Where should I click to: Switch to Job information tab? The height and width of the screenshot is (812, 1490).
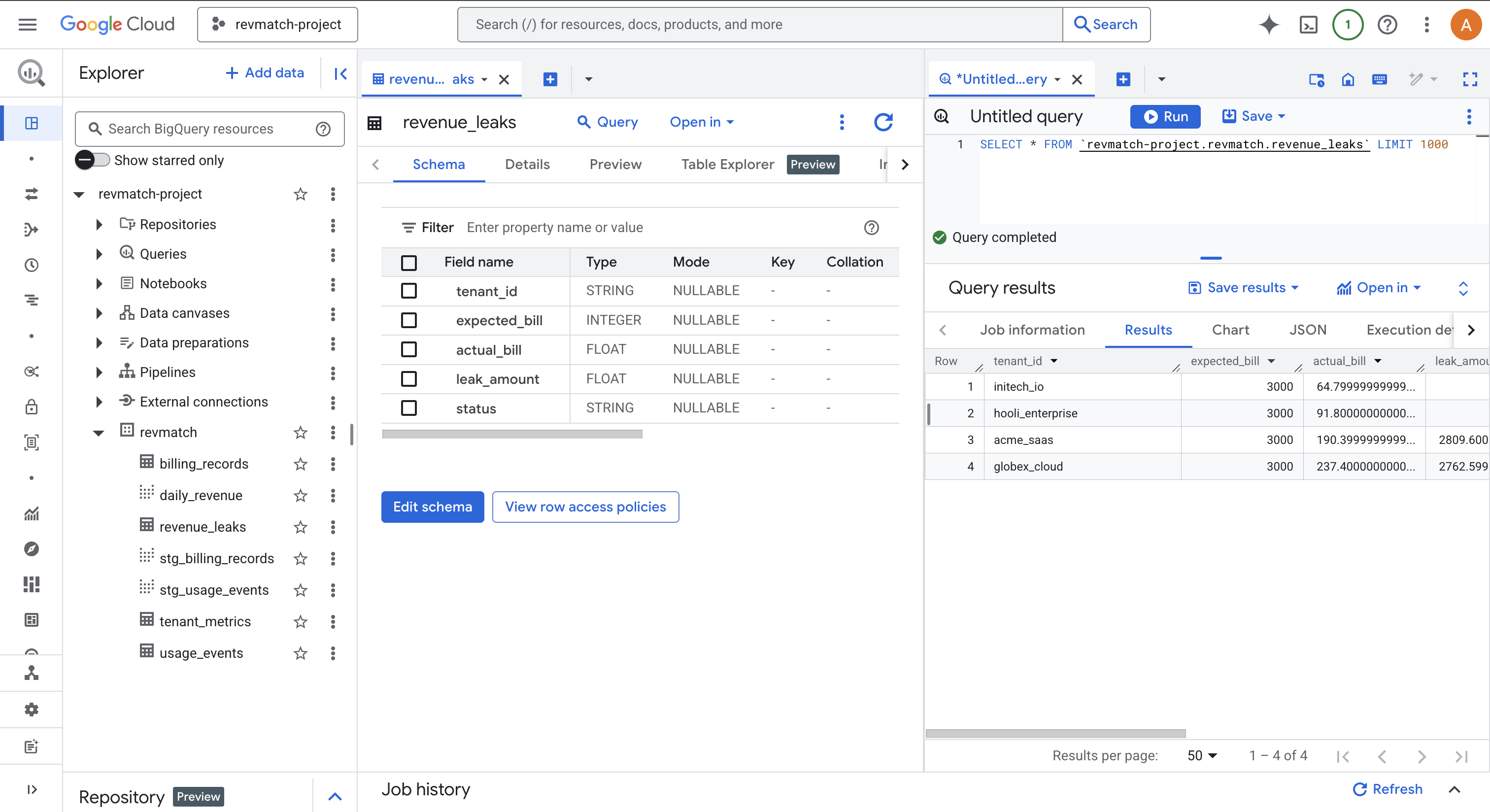point(1032,330)
